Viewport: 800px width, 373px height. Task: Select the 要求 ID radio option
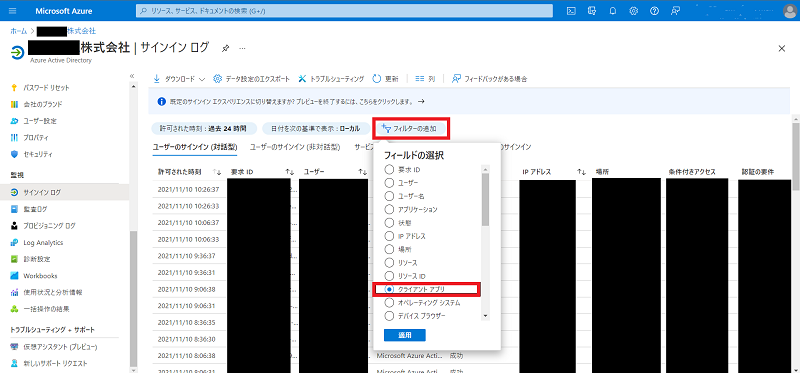[x=389, y=169]
